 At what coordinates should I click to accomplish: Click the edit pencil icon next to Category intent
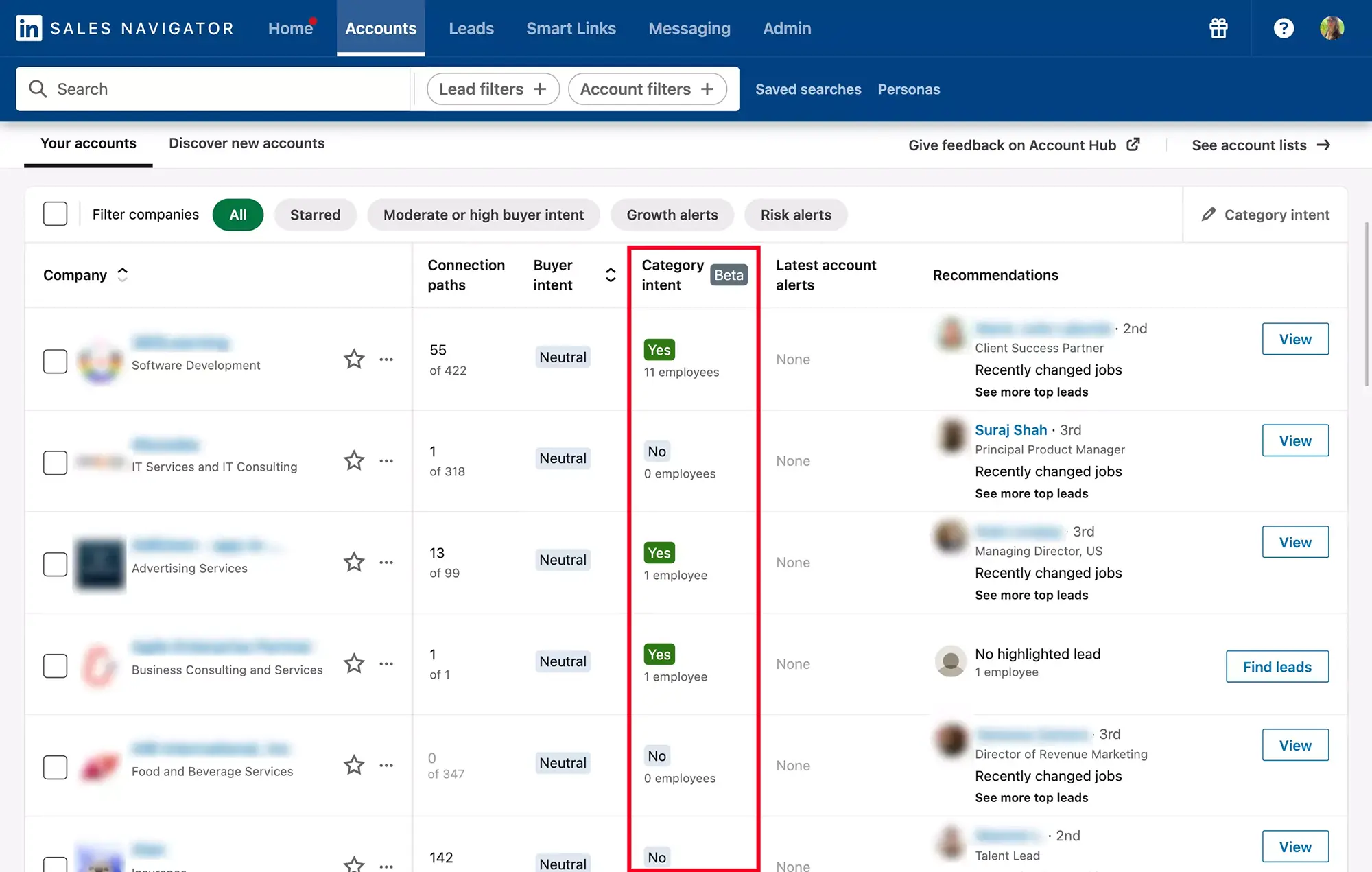1208,214
